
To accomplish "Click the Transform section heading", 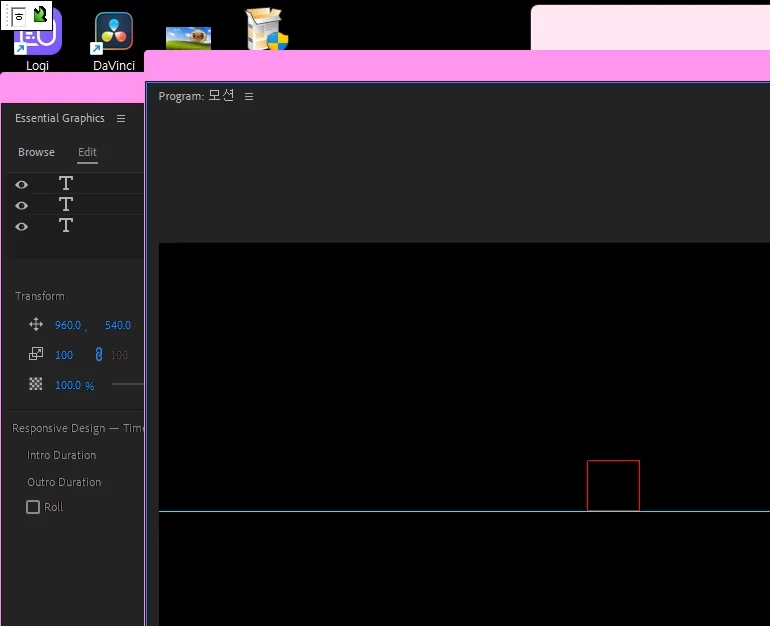I will 40,296.
